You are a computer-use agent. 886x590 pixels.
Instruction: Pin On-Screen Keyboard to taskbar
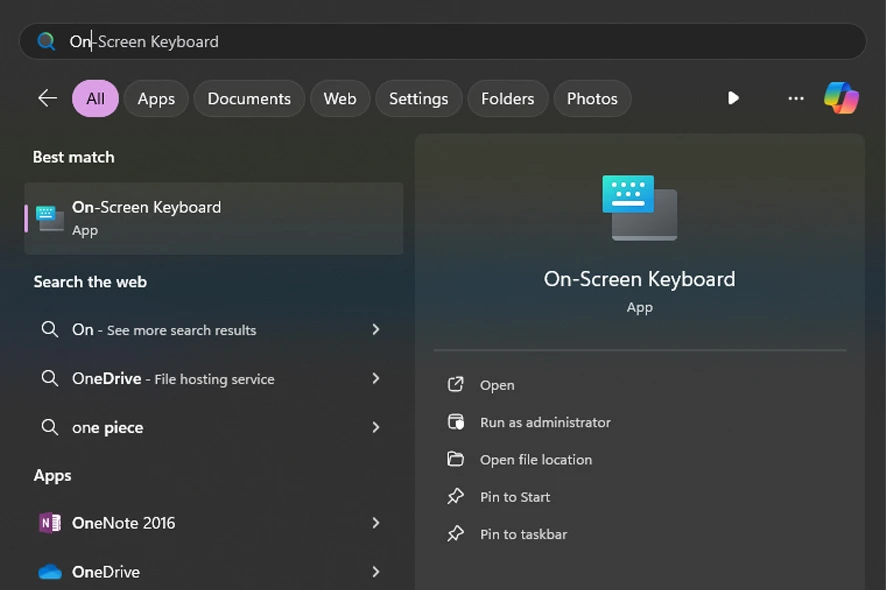[523, 534]
